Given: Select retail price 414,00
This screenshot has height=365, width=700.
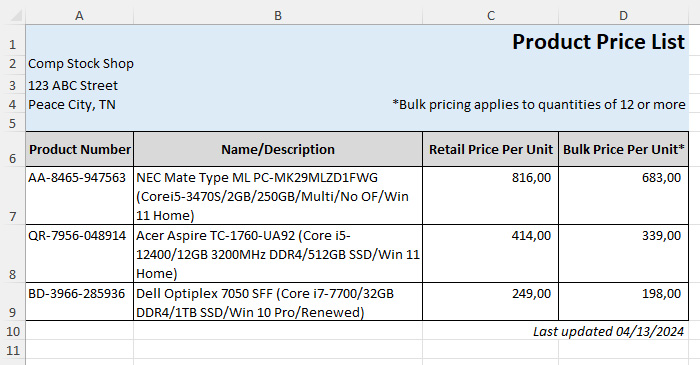Looking at the screenshot, I should 491,253.
